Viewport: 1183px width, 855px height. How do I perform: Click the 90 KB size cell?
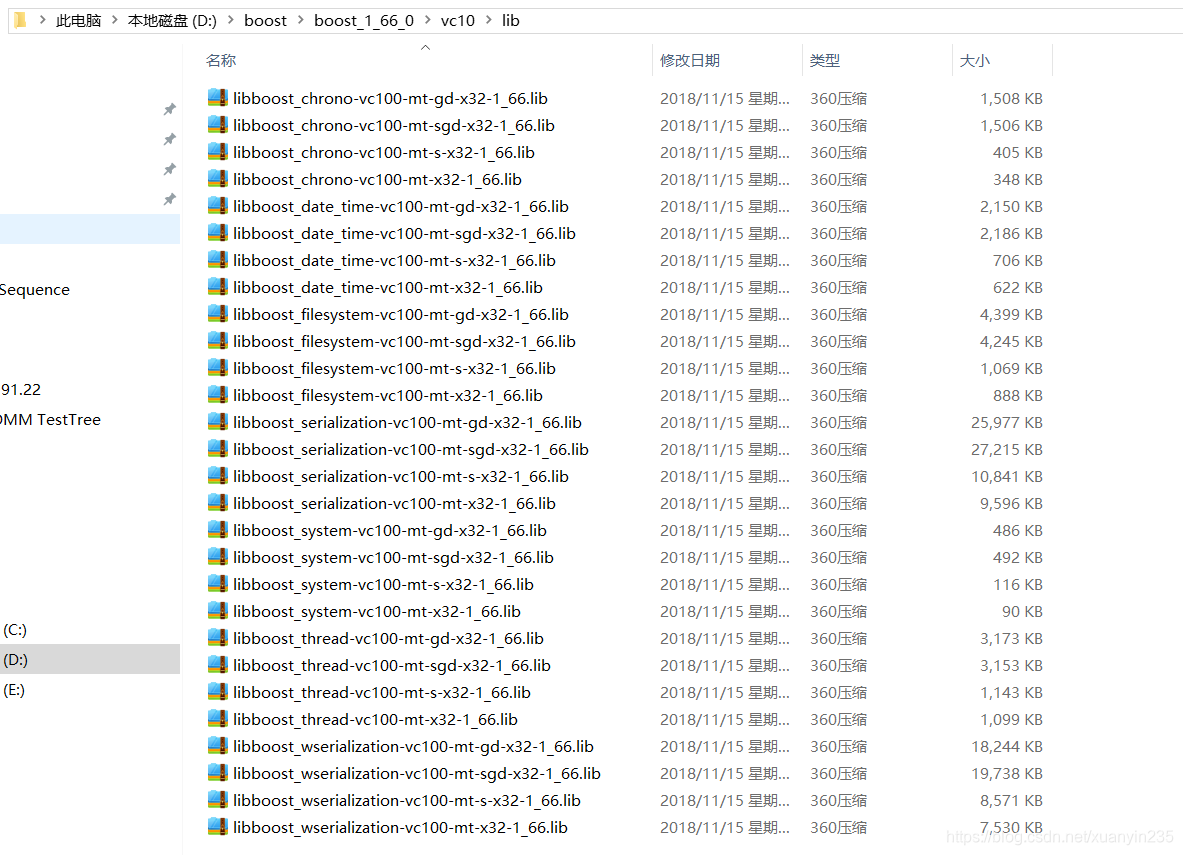point(1022,611)
